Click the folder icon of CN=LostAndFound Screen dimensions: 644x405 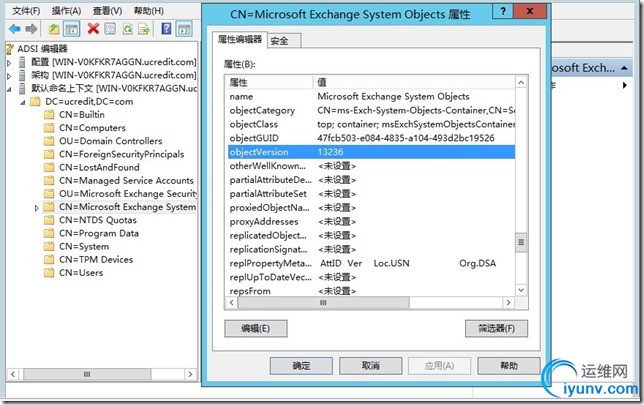click(49, 167)
